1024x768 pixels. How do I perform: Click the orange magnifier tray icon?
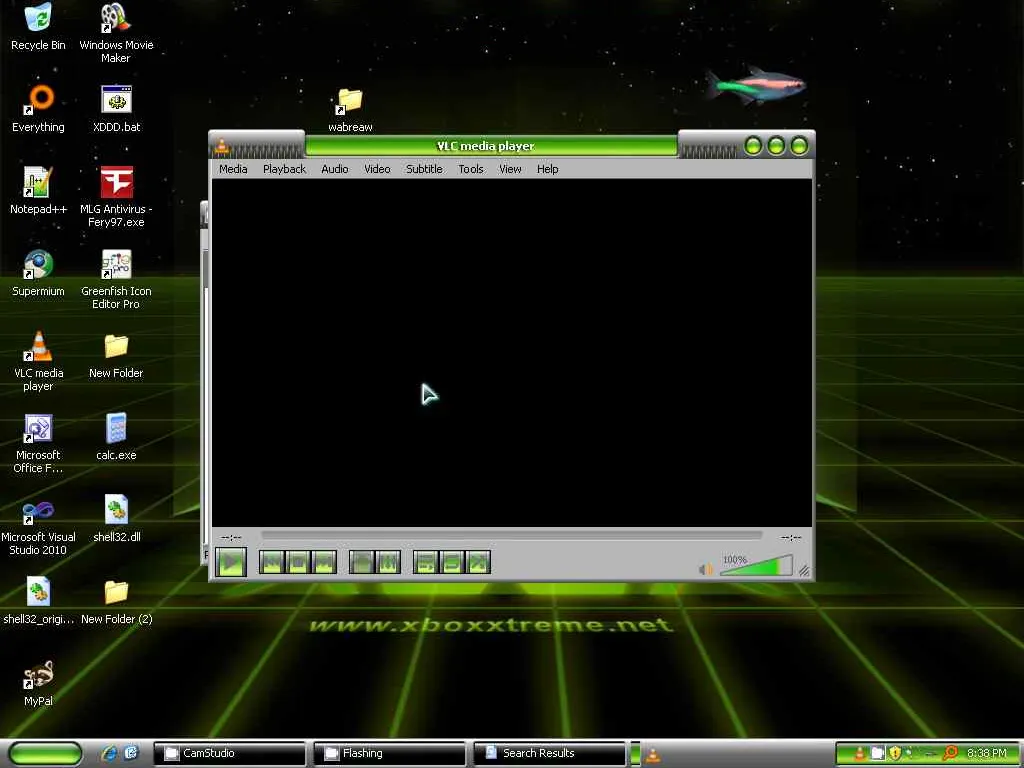pyautogui.click(x=950, y=753)
